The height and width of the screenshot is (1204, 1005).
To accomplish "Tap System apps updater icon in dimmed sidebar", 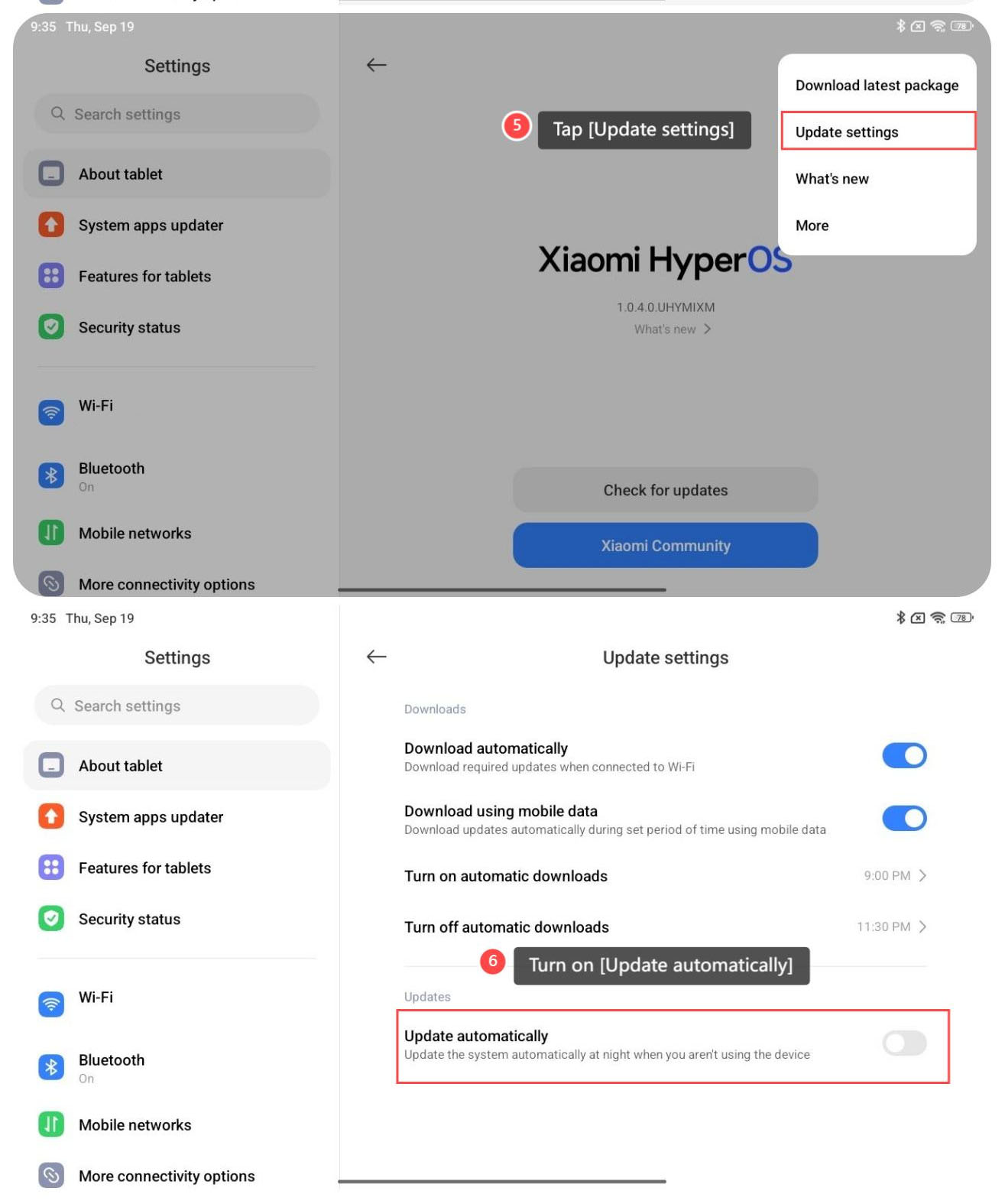I will click(51, 225).
